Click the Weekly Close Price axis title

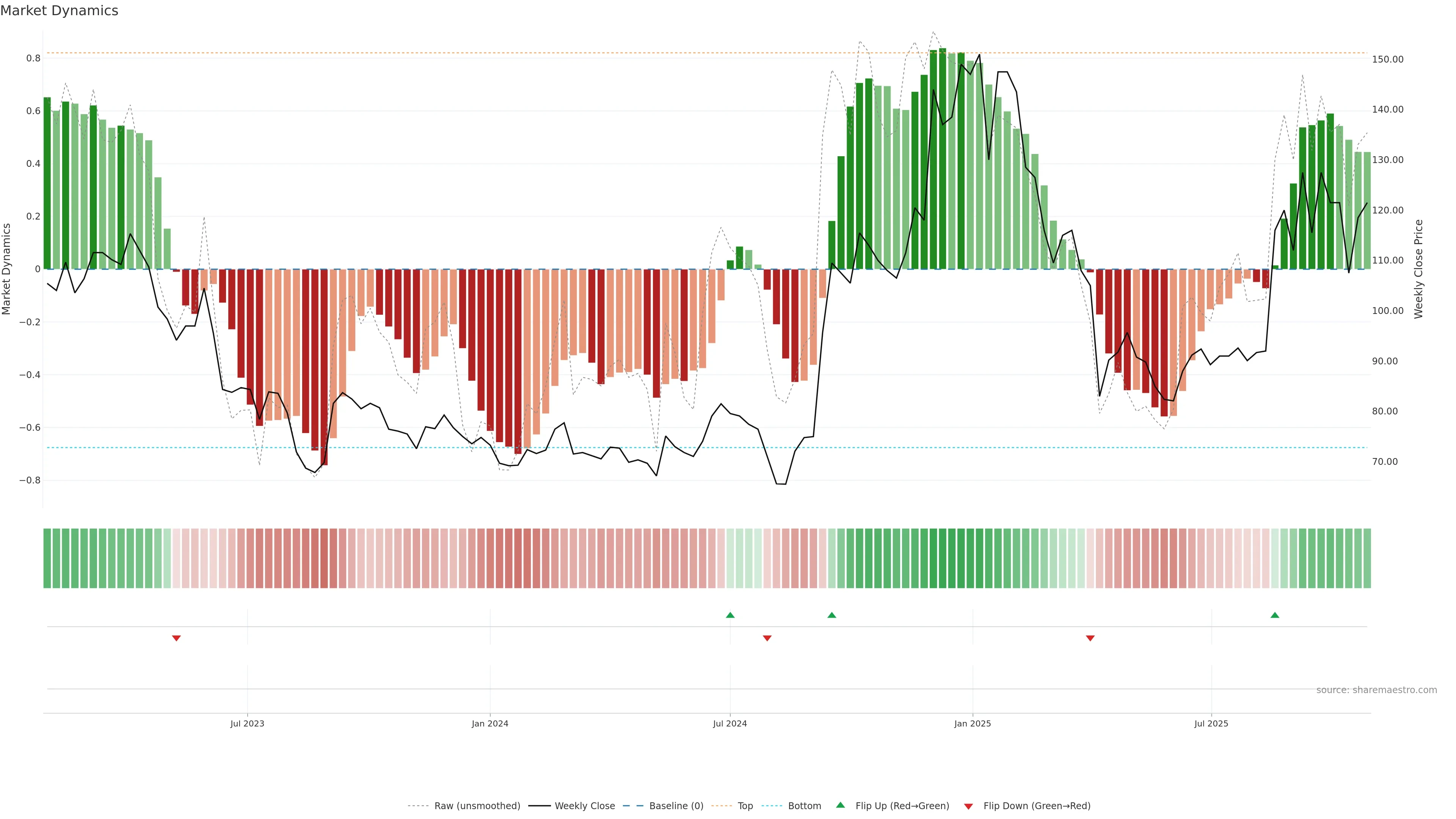(x=1418, y=269)
